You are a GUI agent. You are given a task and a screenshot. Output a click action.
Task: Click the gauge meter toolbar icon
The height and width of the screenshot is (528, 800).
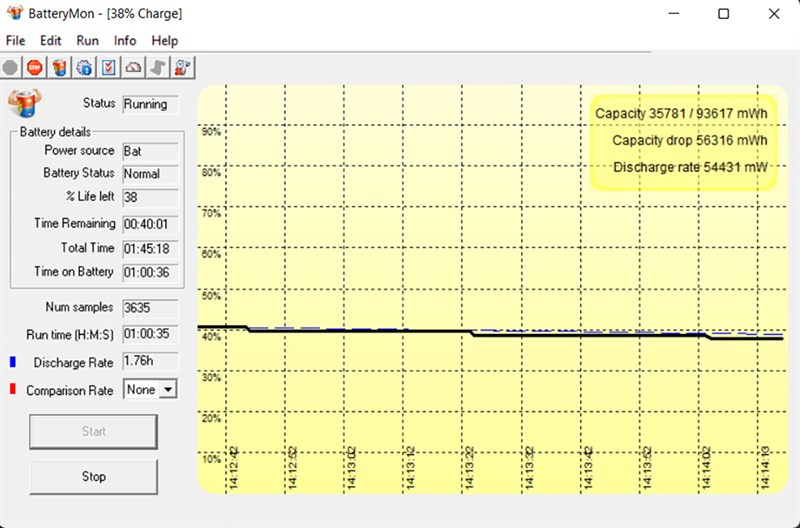133,67
